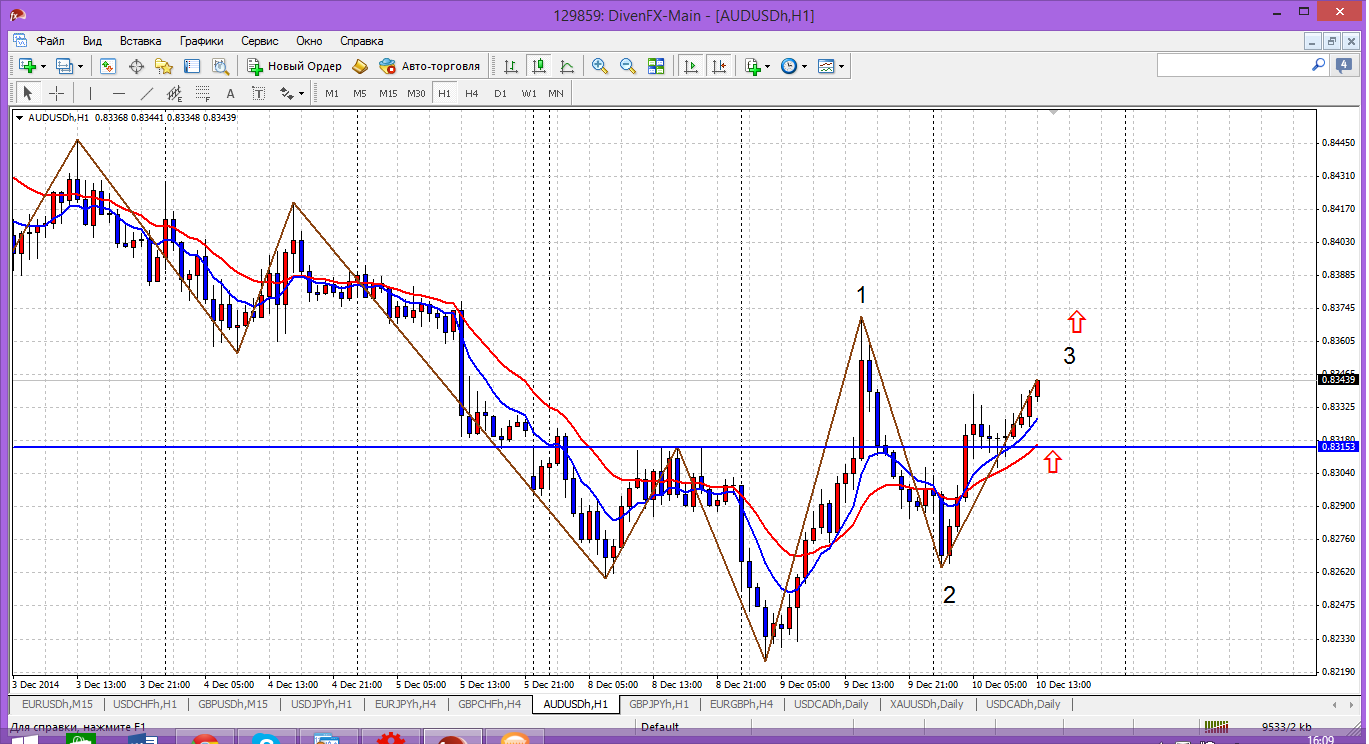Draw a Fibonacci retracement
This screenshot has height=744, width=1369.
pyautogui.click(x=203, y=93)
